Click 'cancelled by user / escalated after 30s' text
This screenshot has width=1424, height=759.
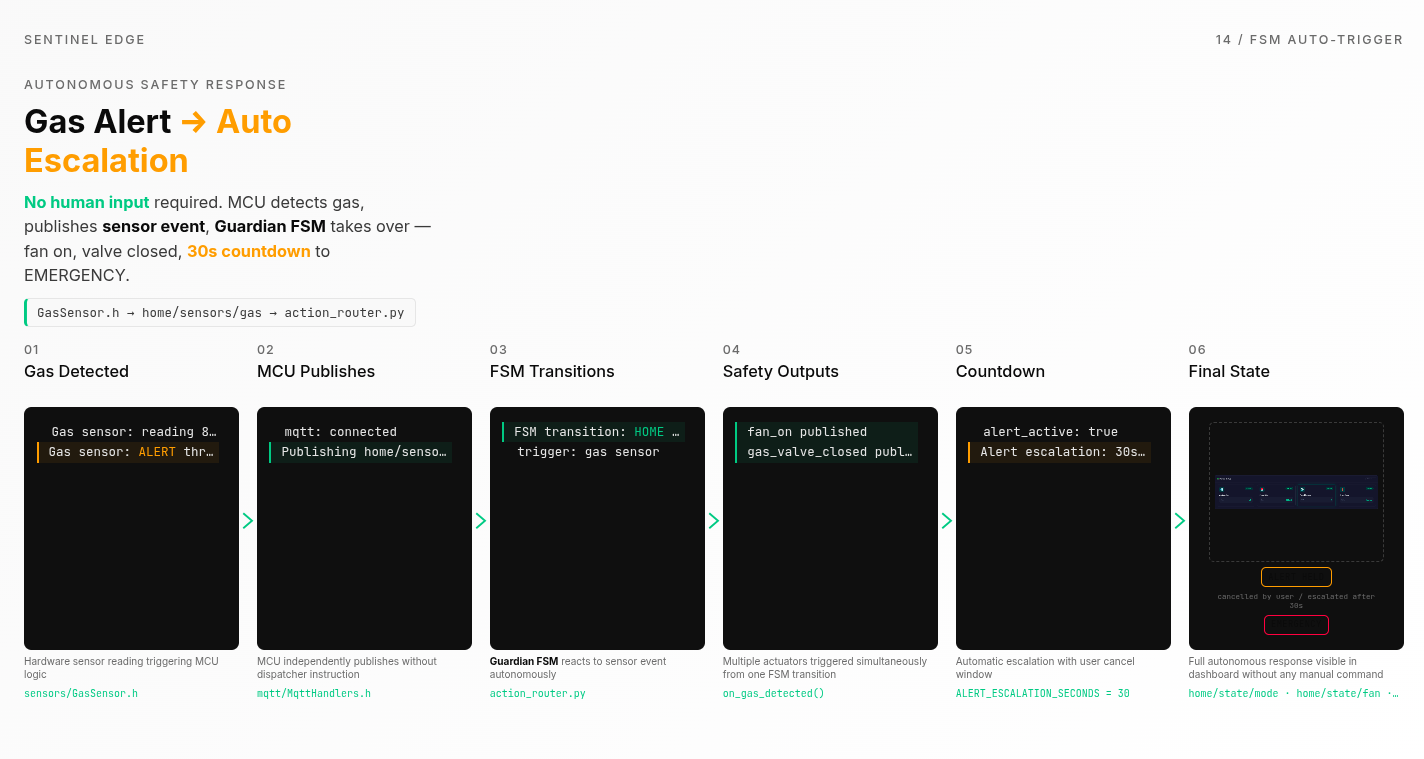pos(1296,601)
